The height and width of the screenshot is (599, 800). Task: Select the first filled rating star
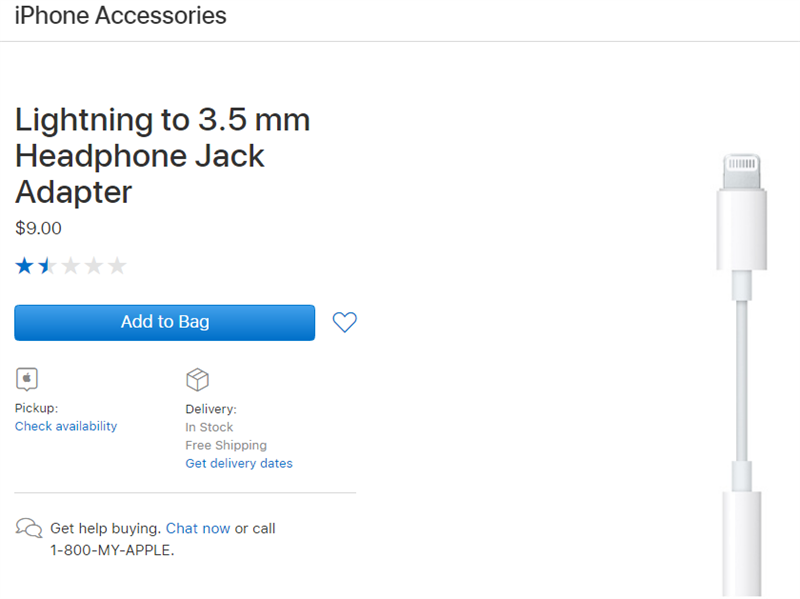click(22, 265)
